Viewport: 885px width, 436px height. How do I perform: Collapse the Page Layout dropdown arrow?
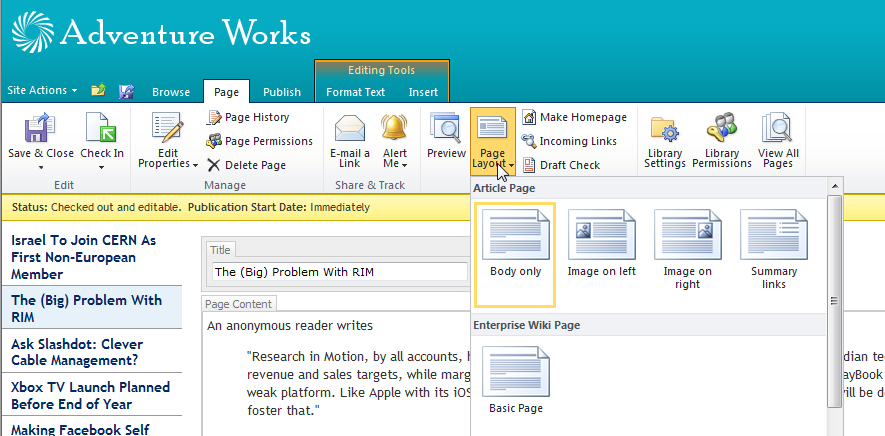[x=511, y=165]
